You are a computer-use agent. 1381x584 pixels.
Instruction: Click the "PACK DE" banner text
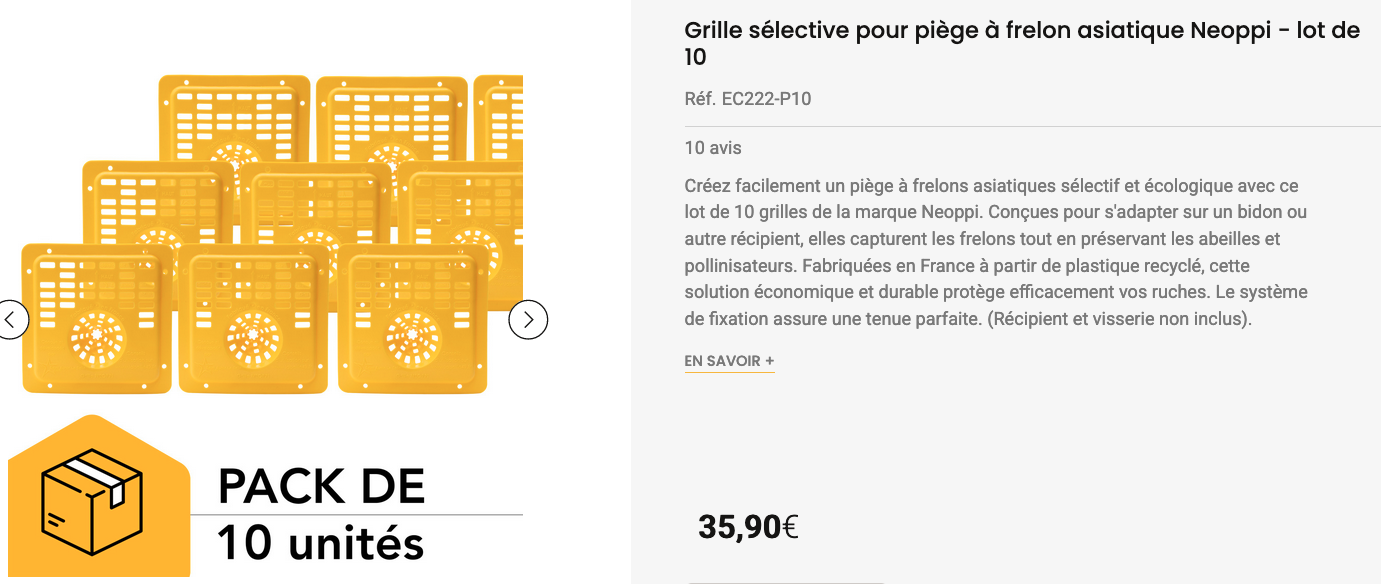point(321,487)
